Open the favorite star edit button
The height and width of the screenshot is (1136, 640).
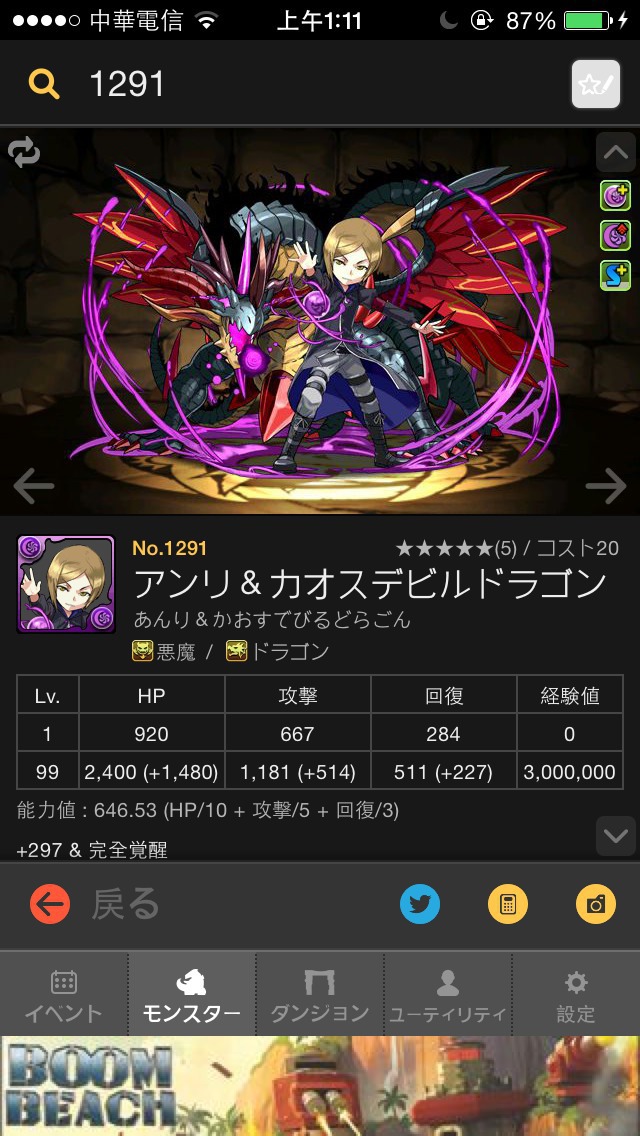click(x=596, y=84)
